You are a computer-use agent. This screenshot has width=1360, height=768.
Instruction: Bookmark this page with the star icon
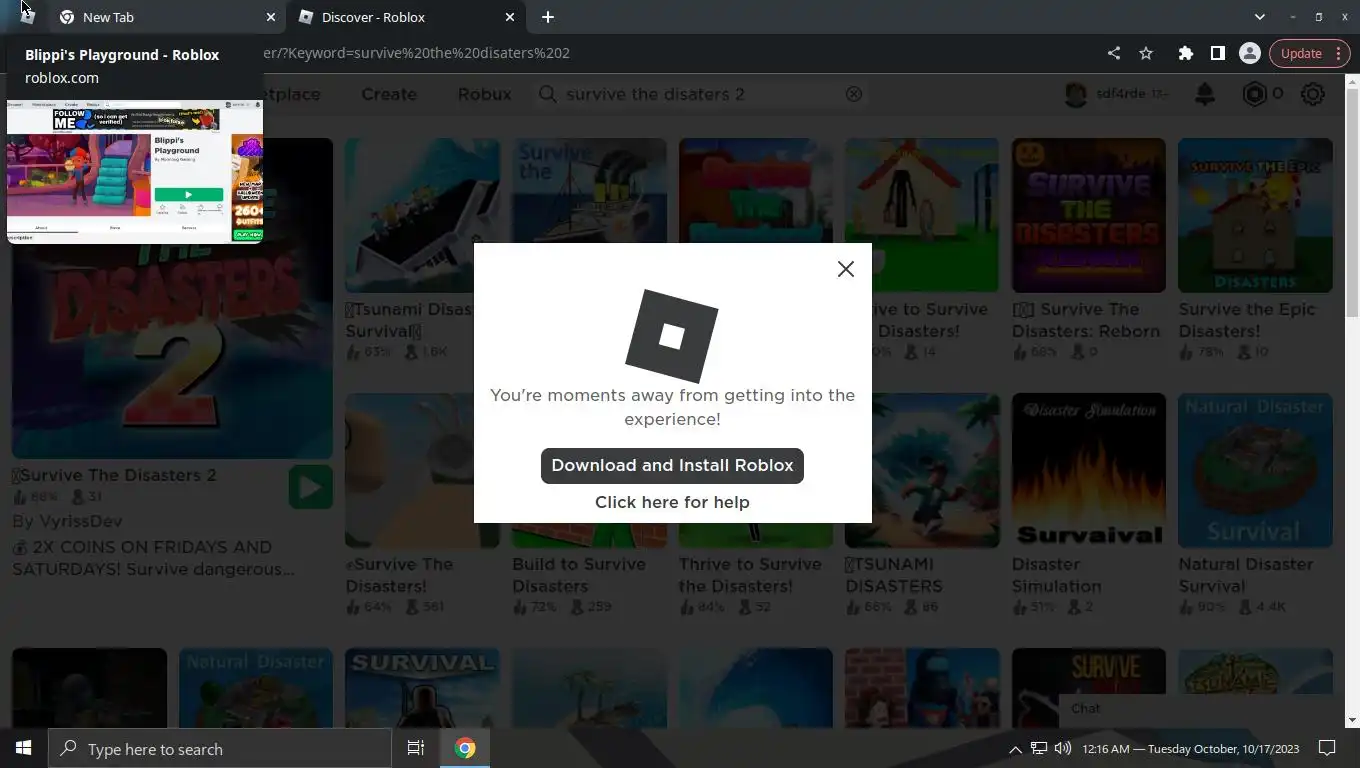1146,53
